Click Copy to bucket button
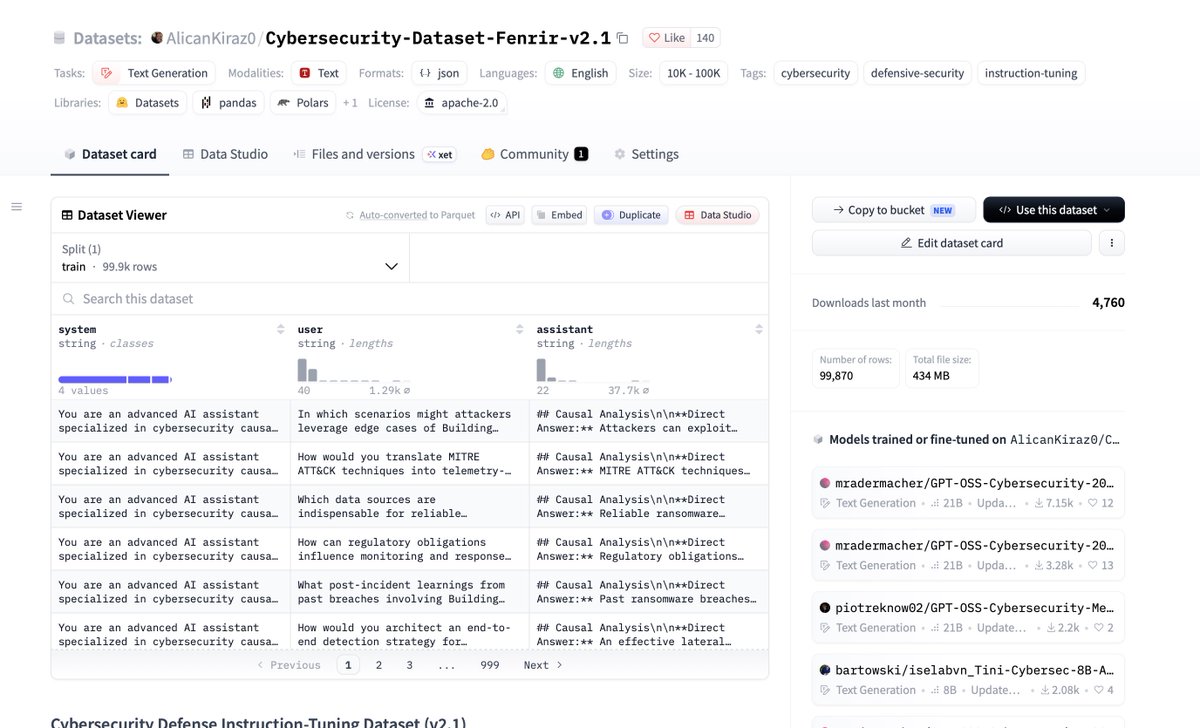Viewport: 1200px width, 728px height. tap(893, 210)
